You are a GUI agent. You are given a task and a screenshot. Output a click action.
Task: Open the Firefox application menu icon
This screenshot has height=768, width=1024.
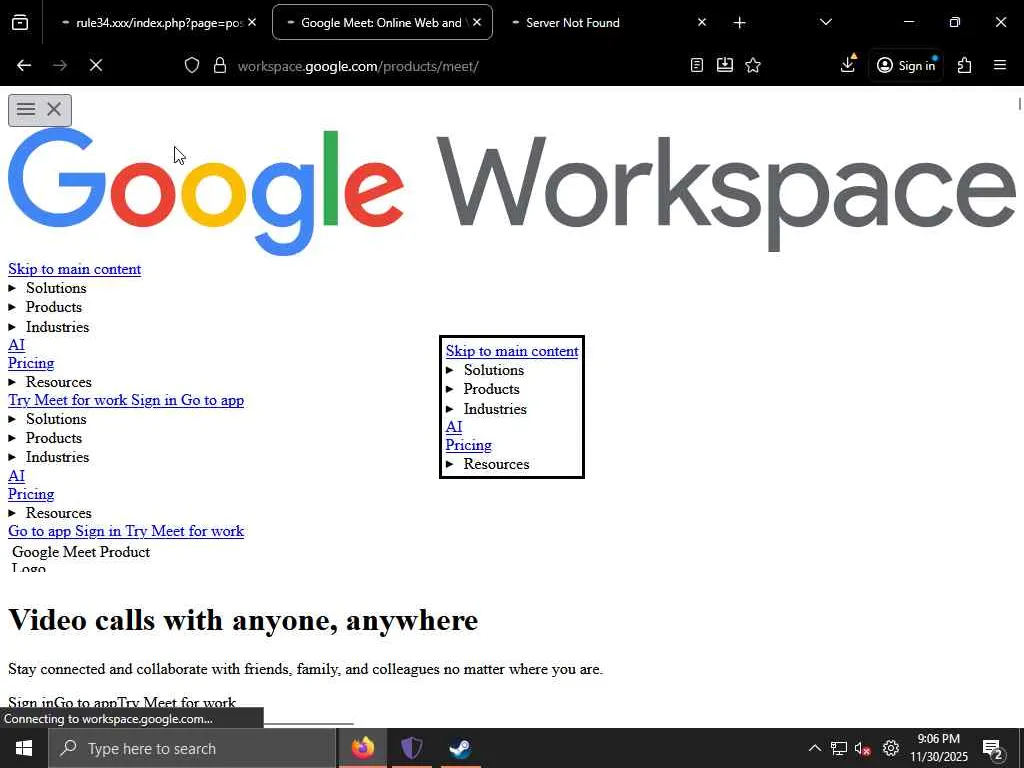(x=1000, y=65)
